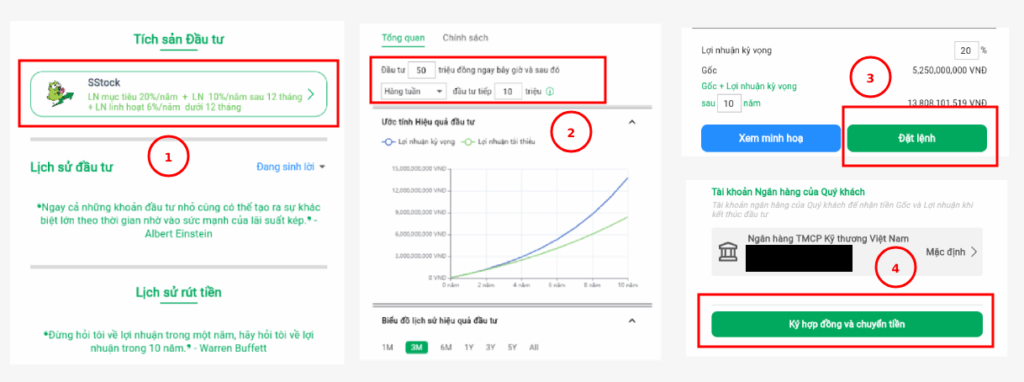Toggle the Lợi nhuận tối thiểu legend marker
1024x382 pixels.
coord(468,141)
